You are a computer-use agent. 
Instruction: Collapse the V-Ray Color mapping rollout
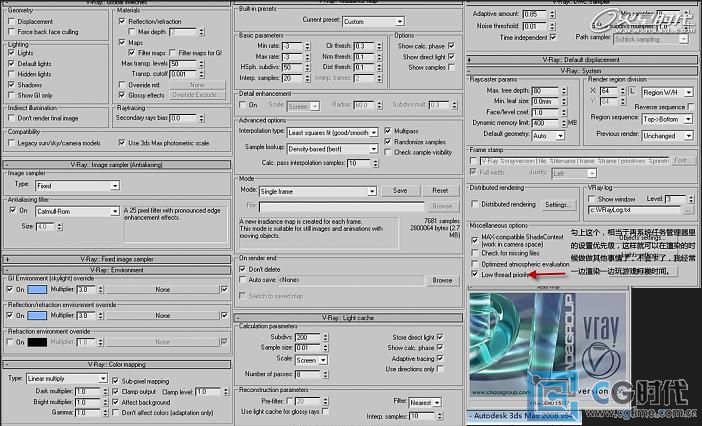click(117, 364)
